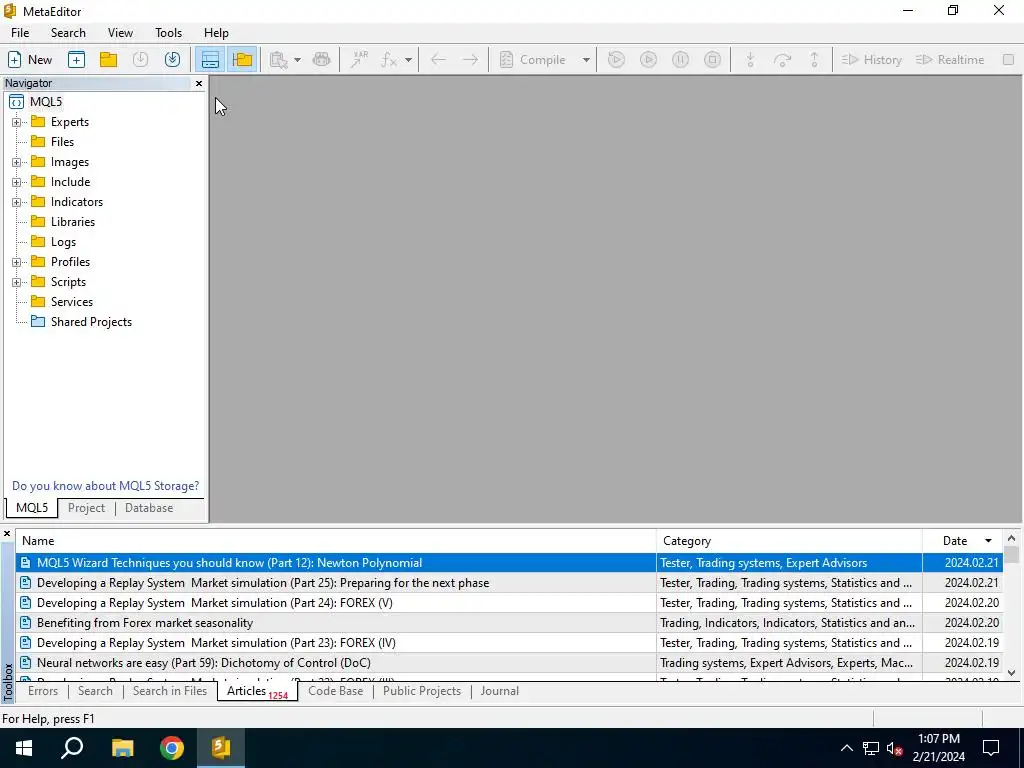Expand the Indicators folder
The image size is (1024, 768).
pos(16,202)
